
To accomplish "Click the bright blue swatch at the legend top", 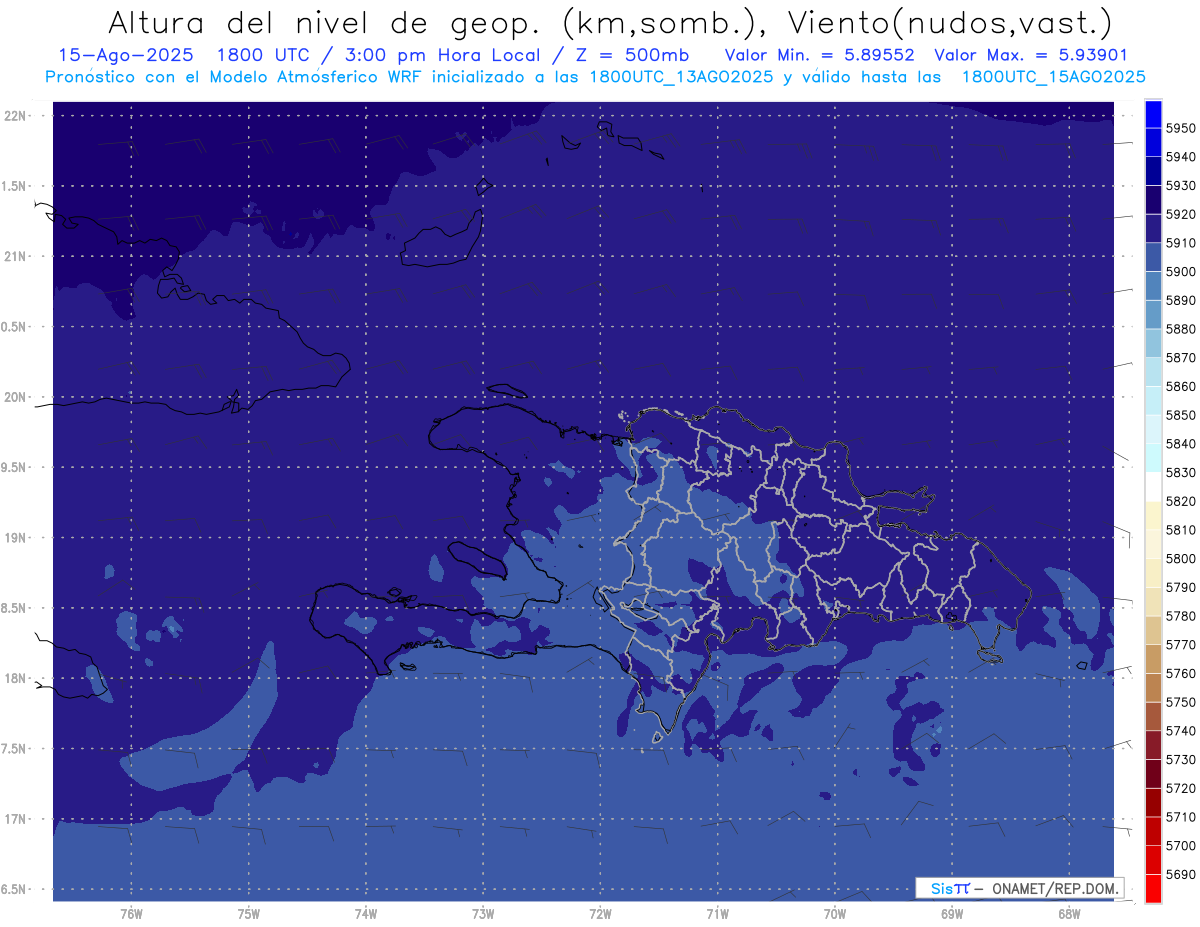I will point(1152,113).
